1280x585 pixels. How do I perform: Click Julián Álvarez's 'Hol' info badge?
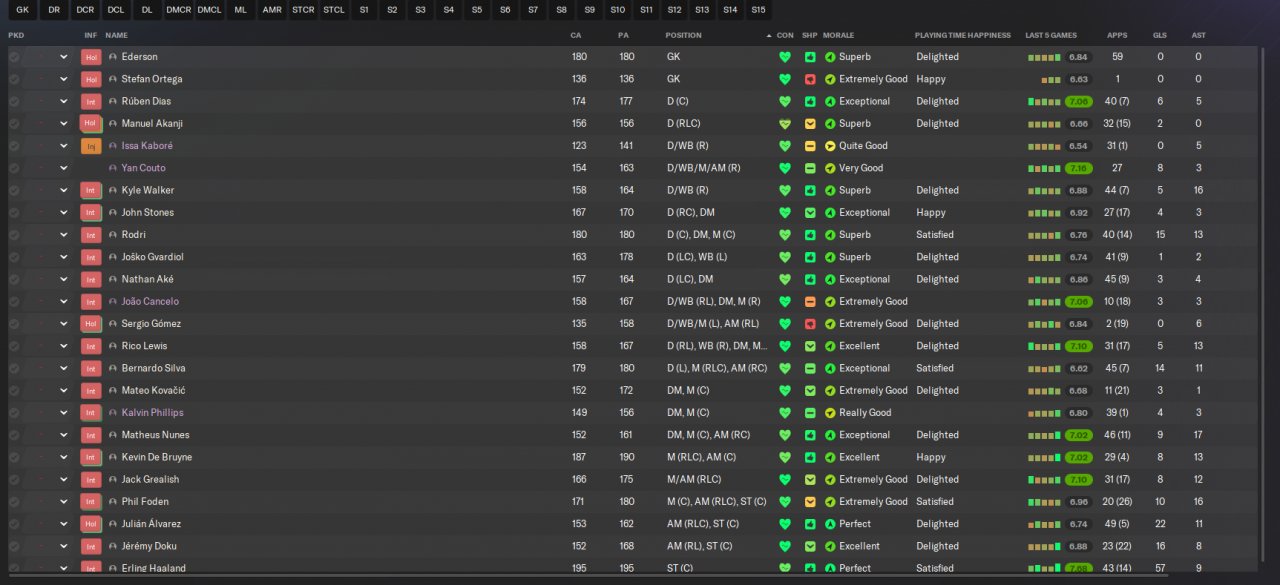click(91, 524)
